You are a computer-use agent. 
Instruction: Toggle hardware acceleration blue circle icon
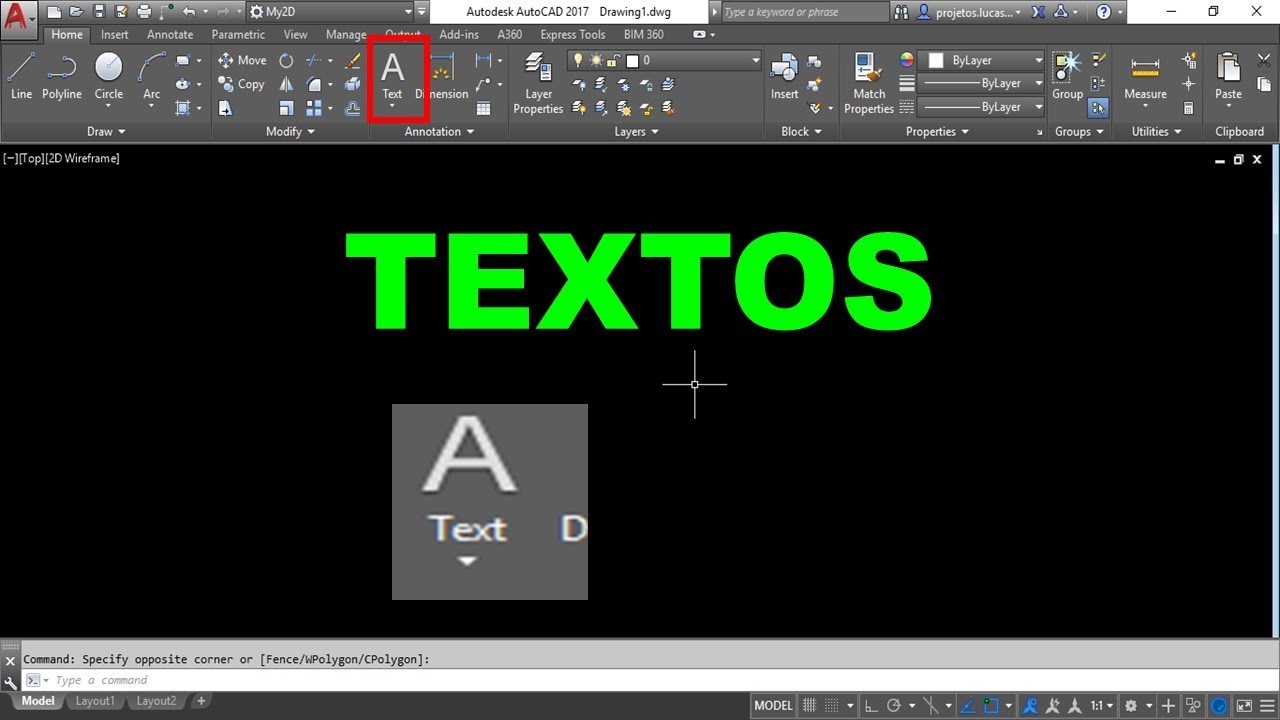coord(1219,705)
